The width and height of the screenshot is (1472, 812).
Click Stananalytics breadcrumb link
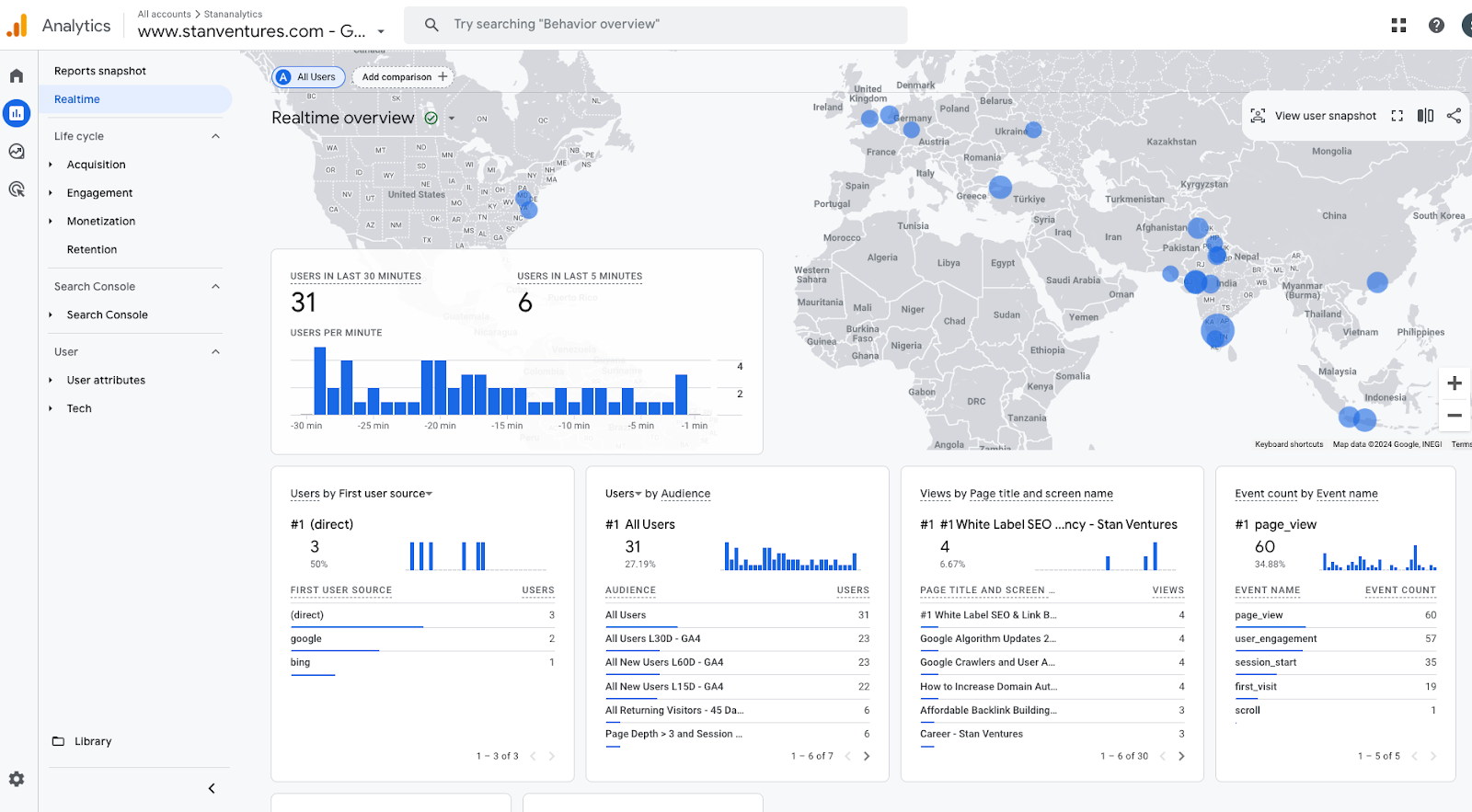click(233, 14)
